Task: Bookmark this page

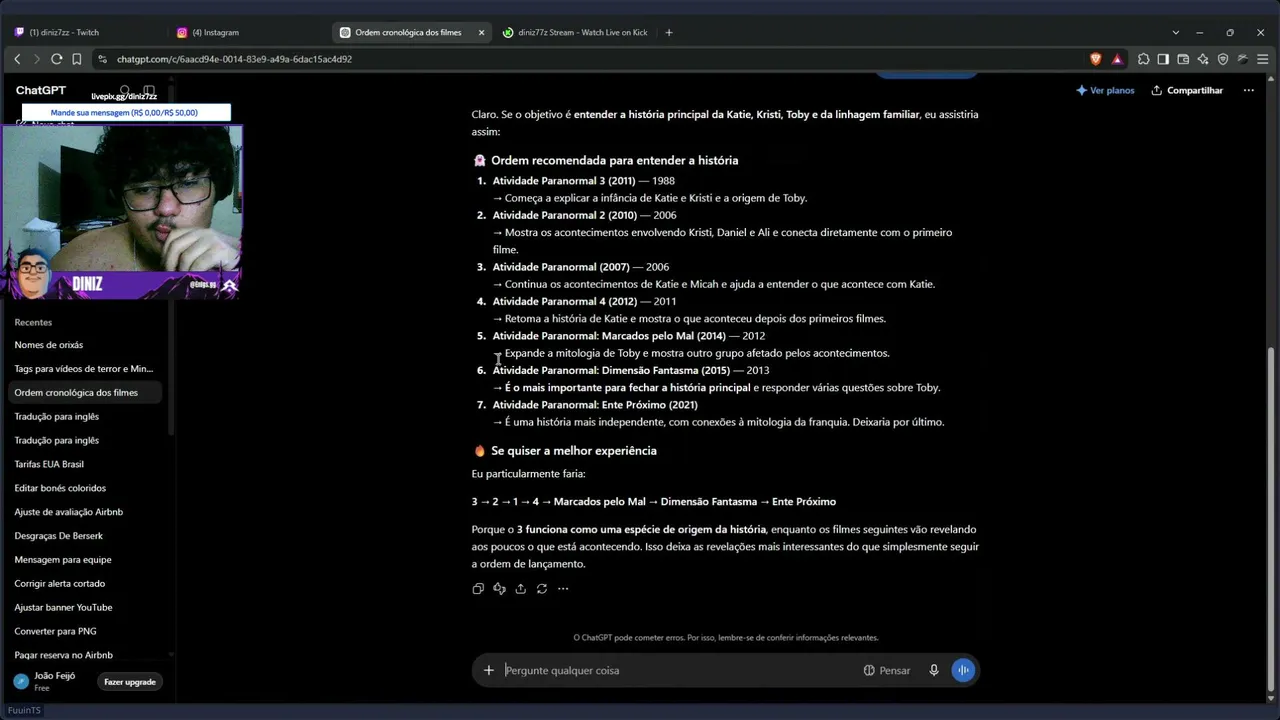Action: click(x=77, y=59)
